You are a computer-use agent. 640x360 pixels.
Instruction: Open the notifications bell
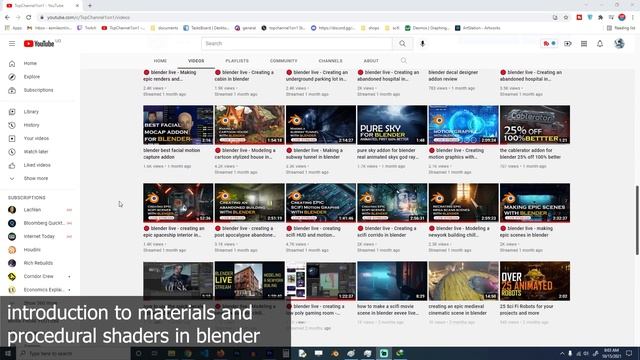(x=600, y=44)
